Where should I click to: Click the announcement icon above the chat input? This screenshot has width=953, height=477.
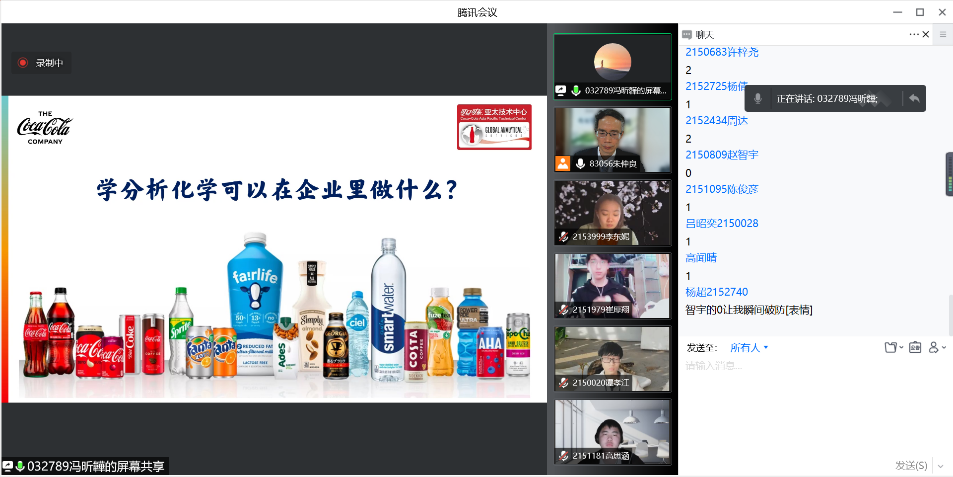(x=914, y=347)
